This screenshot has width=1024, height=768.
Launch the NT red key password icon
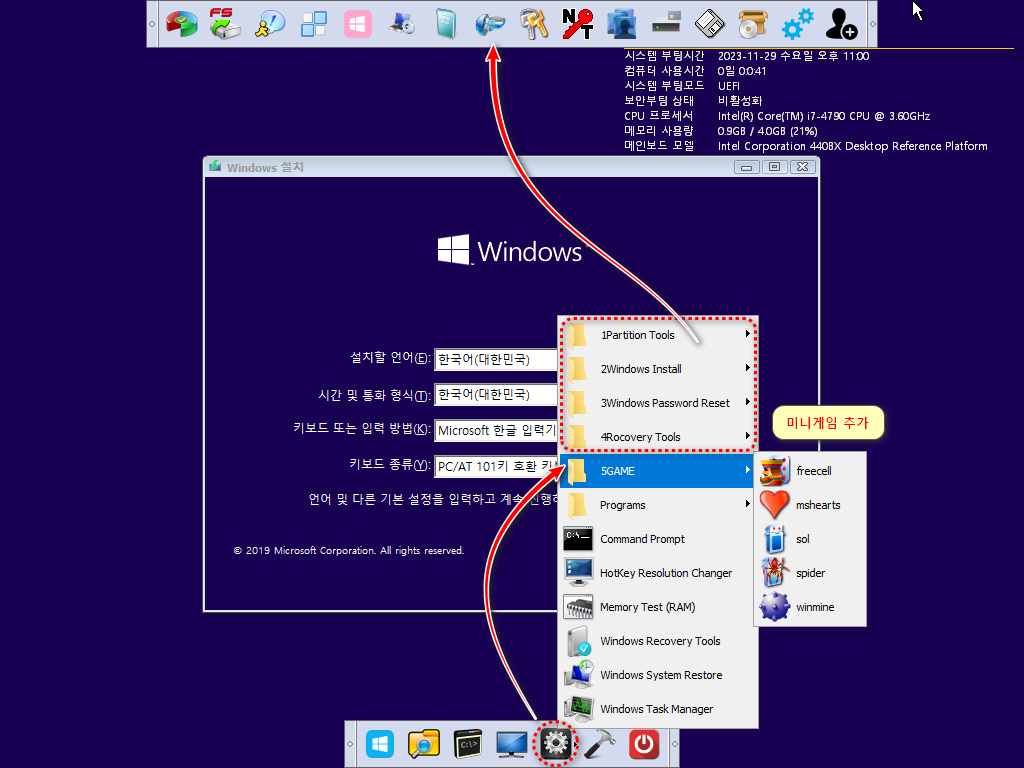pos(578,24)
